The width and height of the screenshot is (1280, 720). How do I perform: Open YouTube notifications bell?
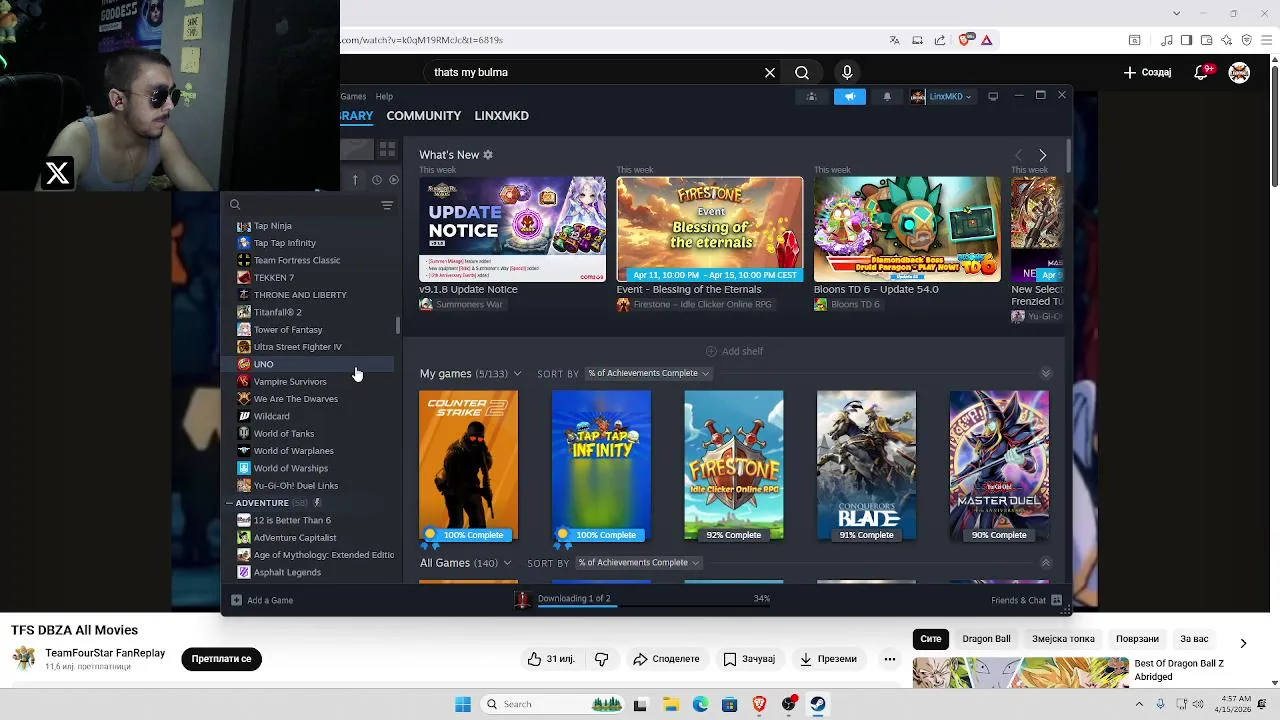pyautogui.click(x=1203, y=72)
